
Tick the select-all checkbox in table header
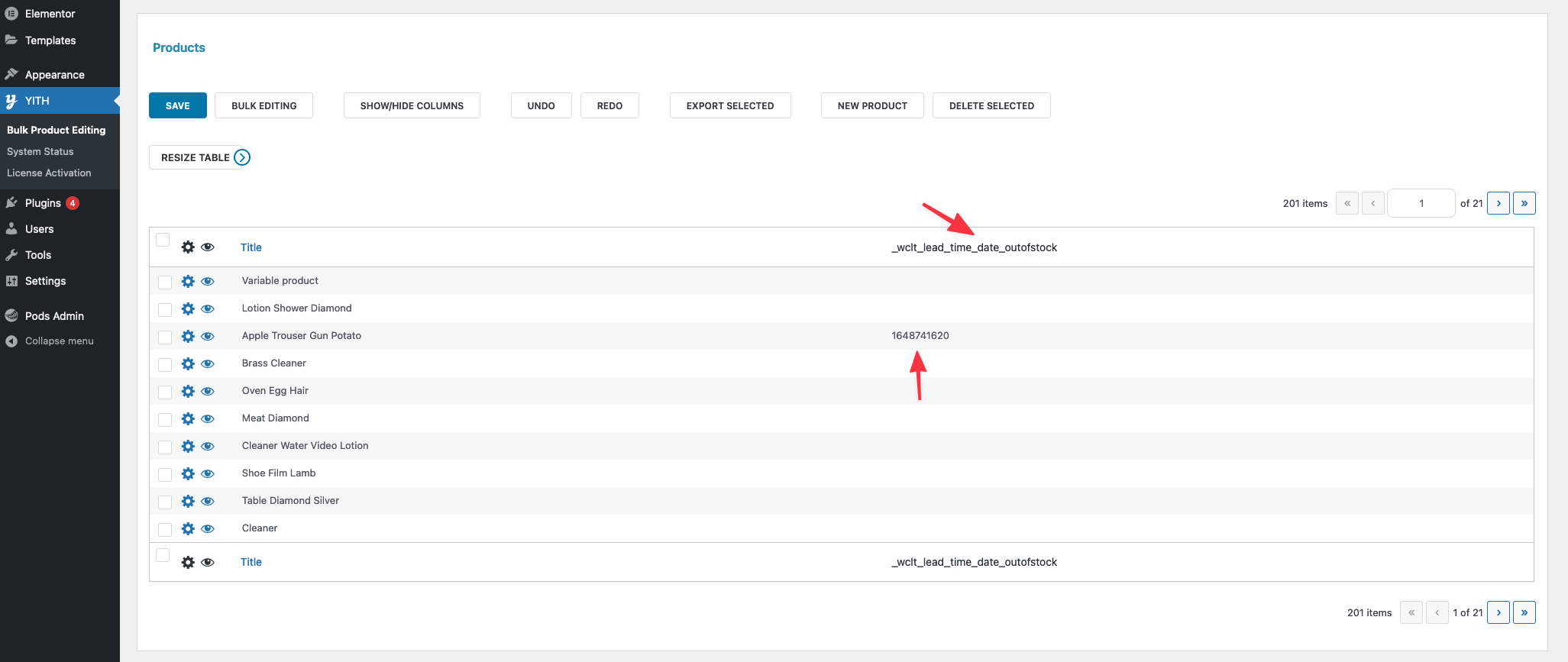[x=163, y=241]
